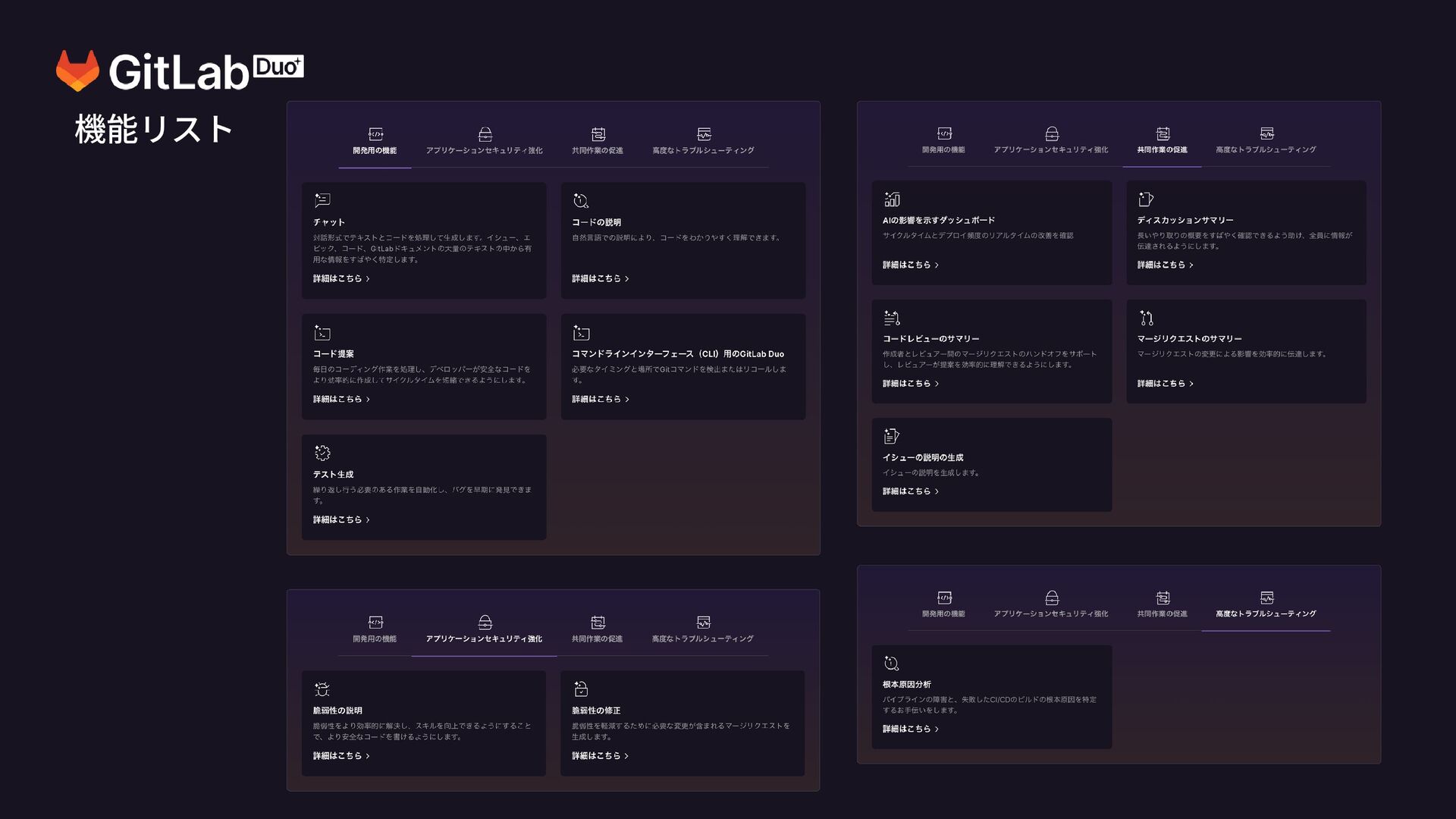Open 詳細はこちら link on the チャット card
The width and height of the screenshot is (1456, 819).
[x=341, y=279]
